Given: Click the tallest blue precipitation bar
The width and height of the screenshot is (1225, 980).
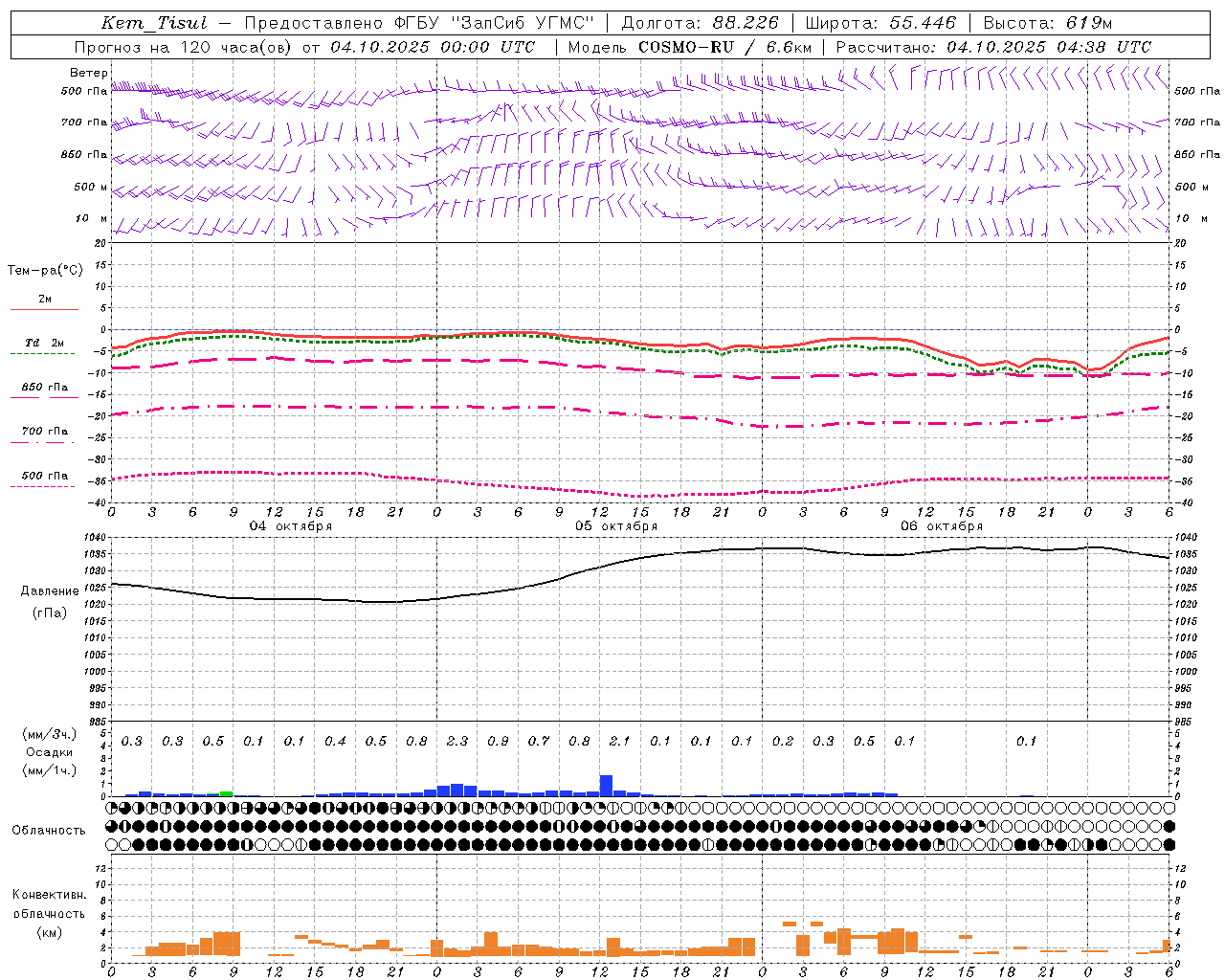Looking at the screenshot, I should [606, 786].
